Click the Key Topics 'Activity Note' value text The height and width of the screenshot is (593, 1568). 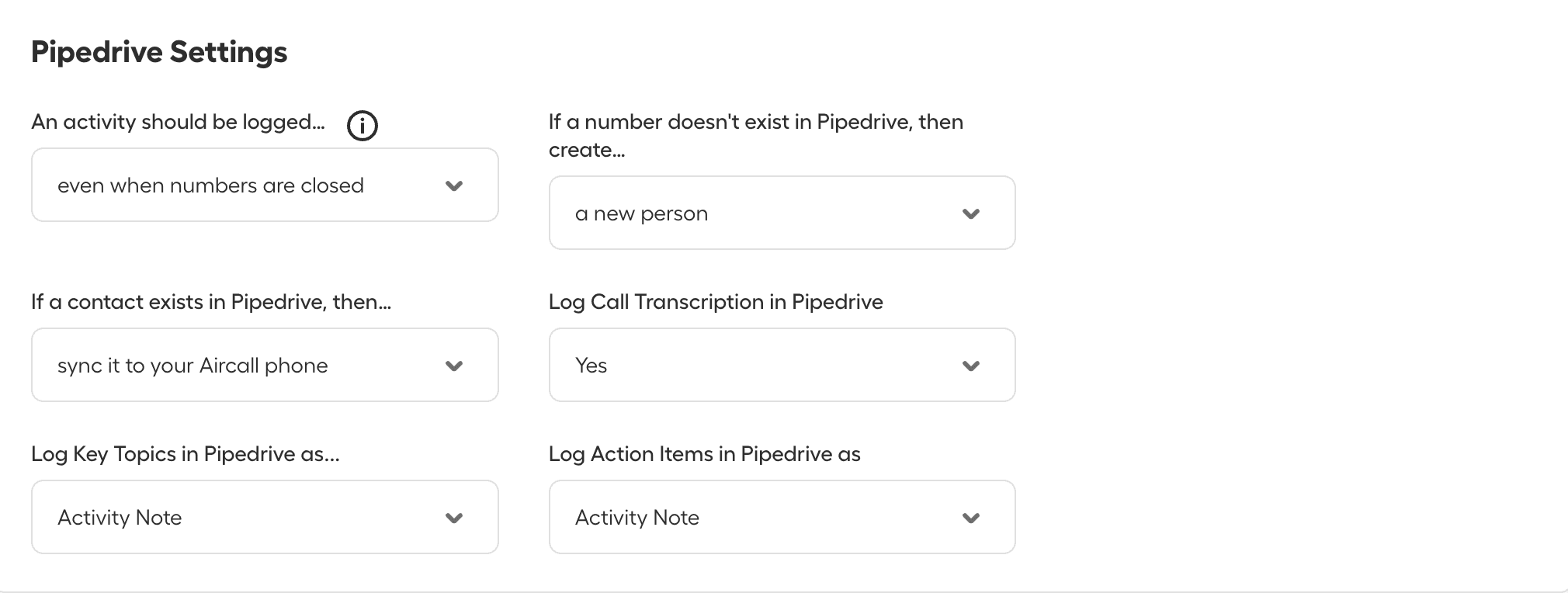click(120, 517)
